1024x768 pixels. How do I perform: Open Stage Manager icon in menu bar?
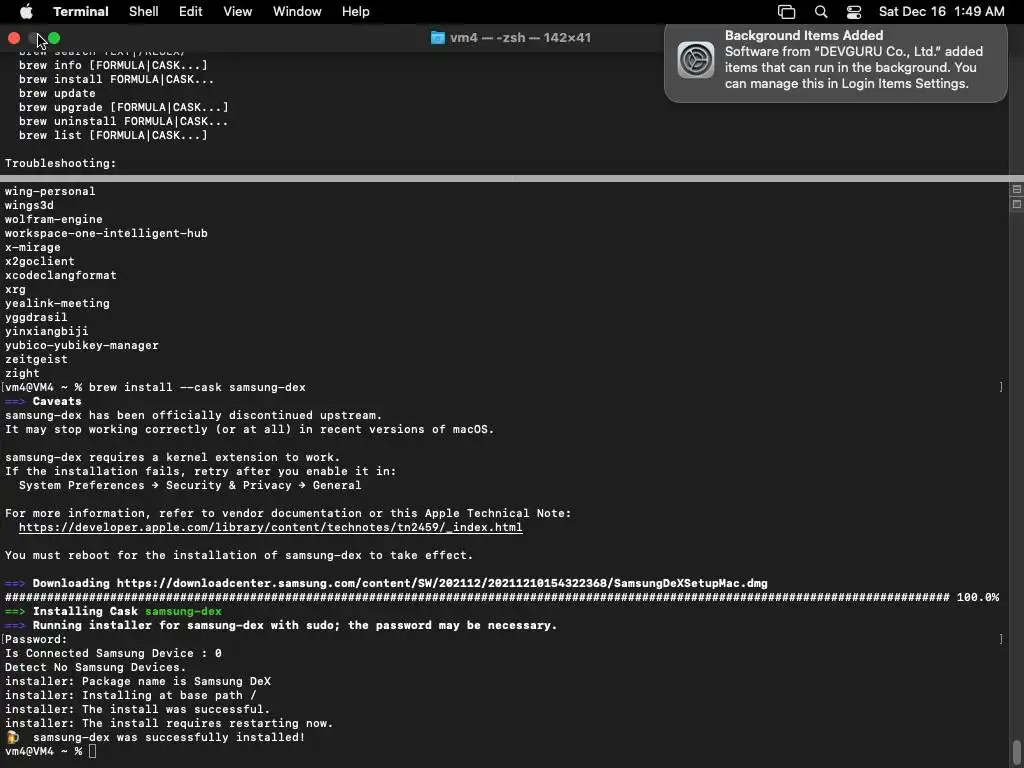click(786, 11)
